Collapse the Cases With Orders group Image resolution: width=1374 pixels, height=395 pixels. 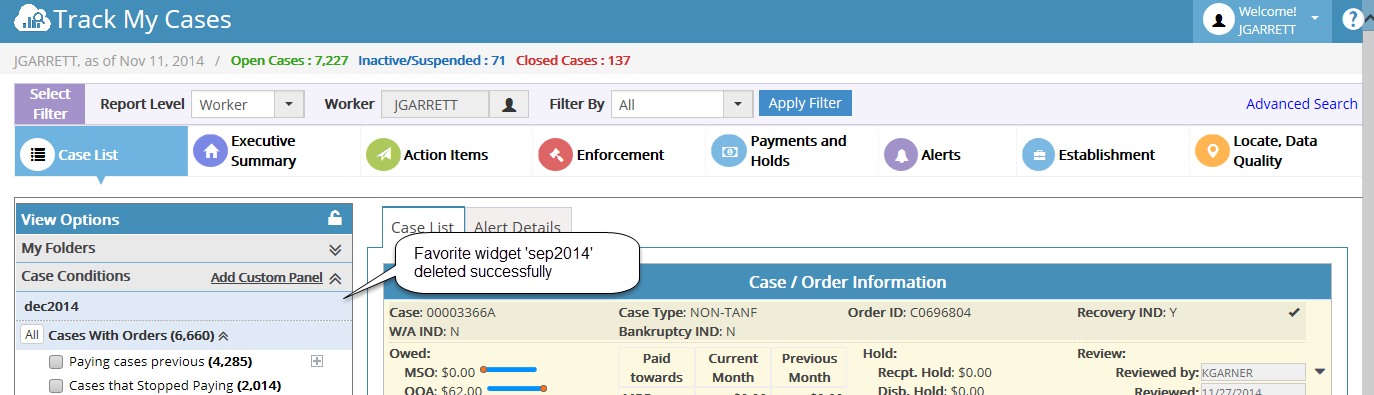coord(223,336)
